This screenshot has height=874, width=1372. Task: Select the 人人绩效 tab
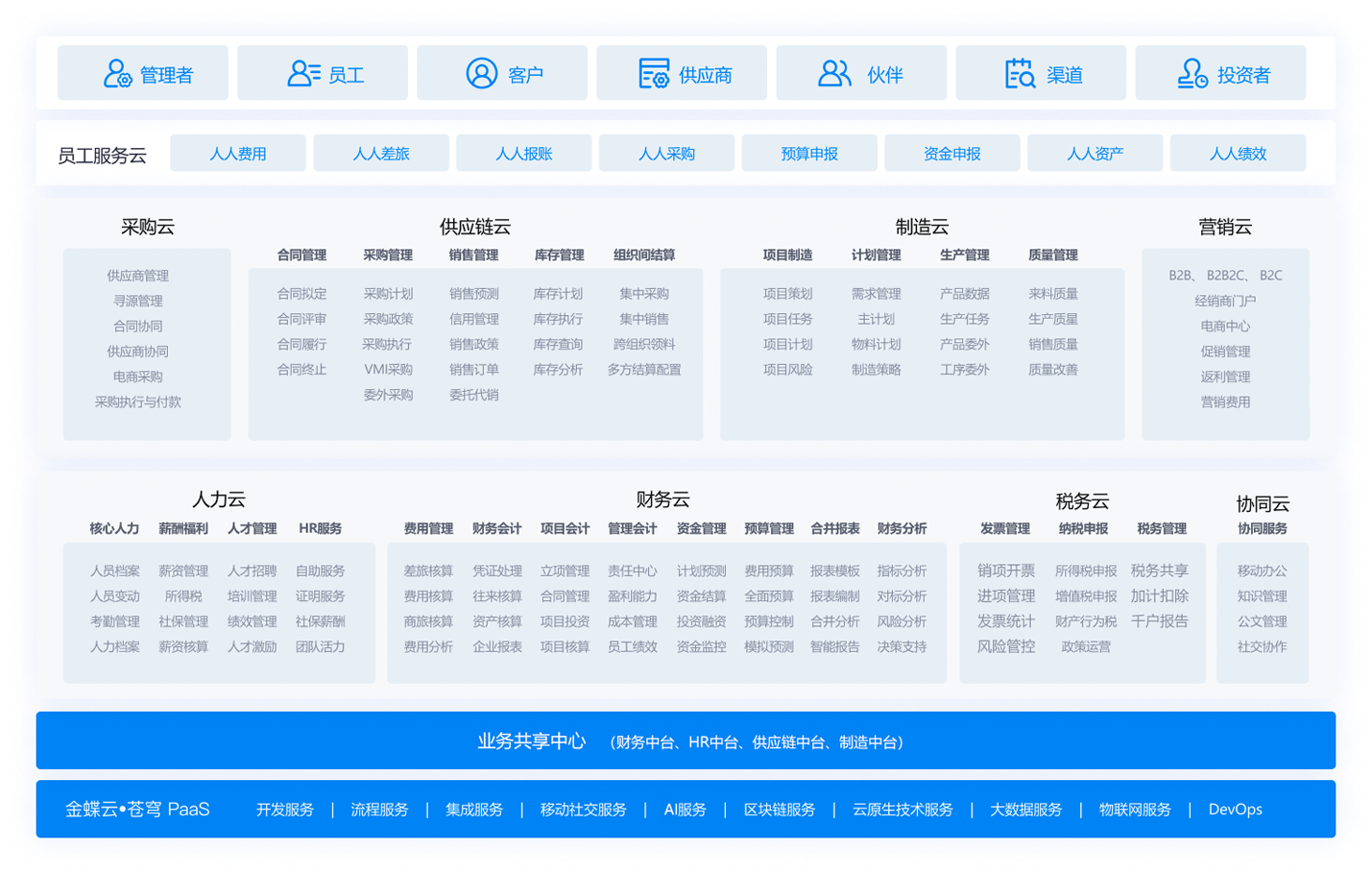(x=1238, y=154)
